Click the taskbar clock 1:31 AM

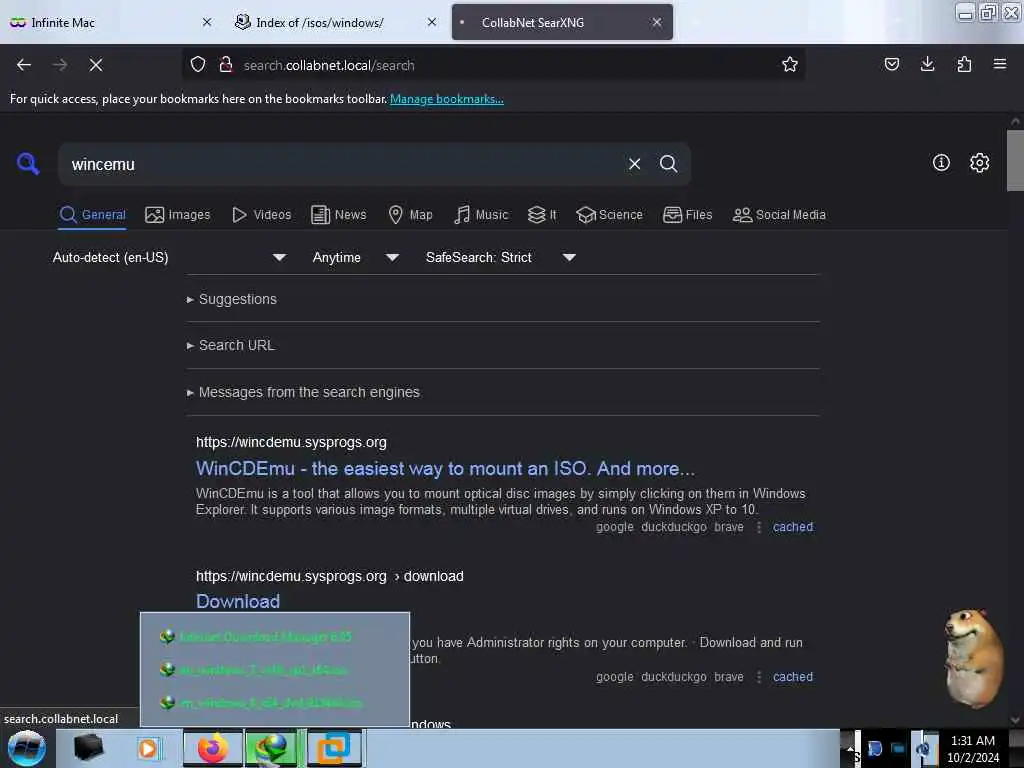972,749
